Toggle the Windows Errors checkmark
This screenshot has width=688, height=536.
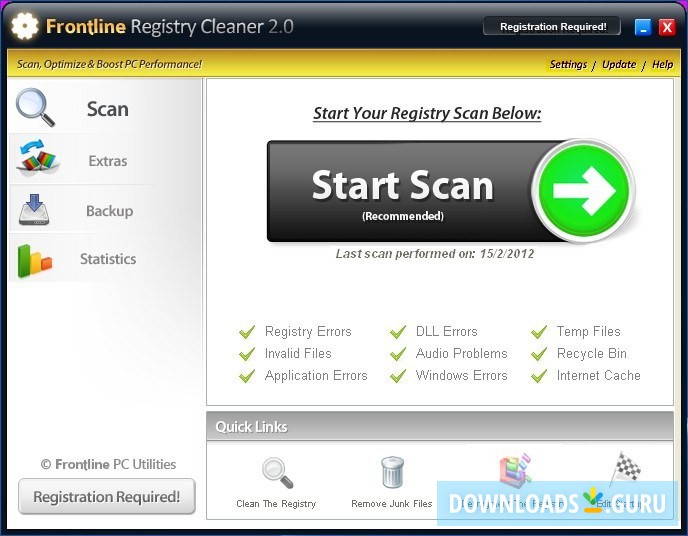coord(398,376)
